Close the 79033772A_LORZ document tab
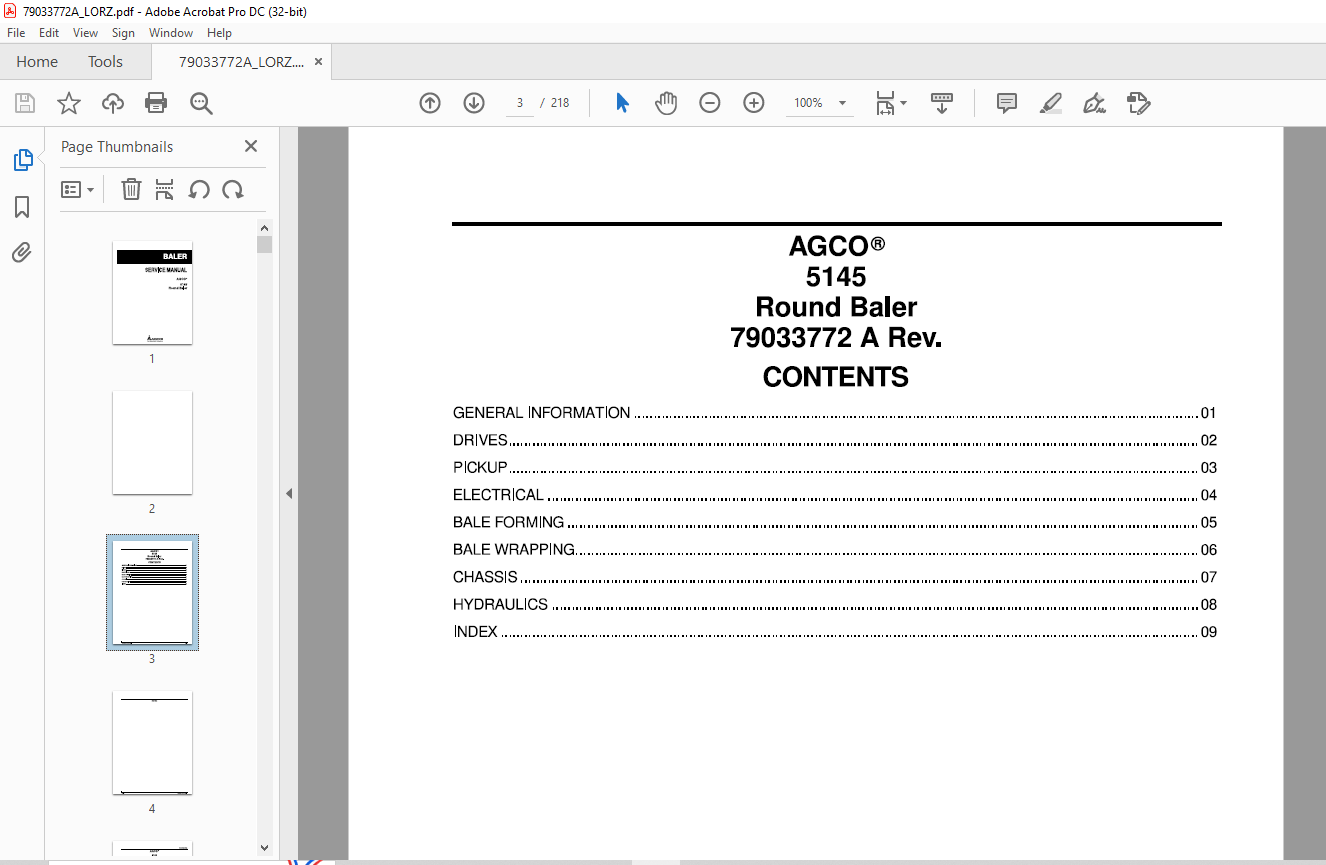This screenshot has width=1326, height=865. 318,62
